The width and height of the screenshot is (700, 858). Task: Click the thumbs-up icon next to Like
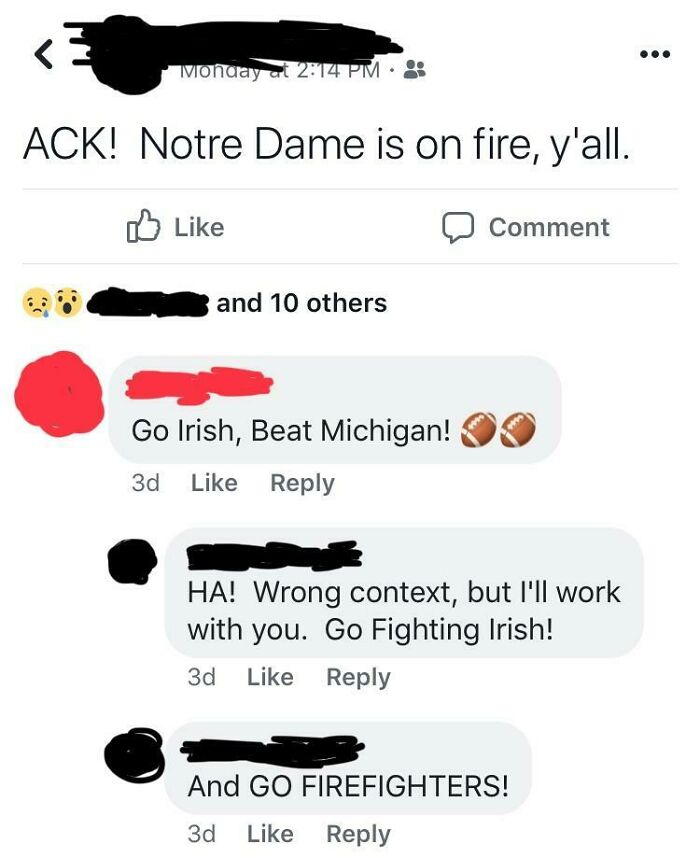tap(142, 226)
